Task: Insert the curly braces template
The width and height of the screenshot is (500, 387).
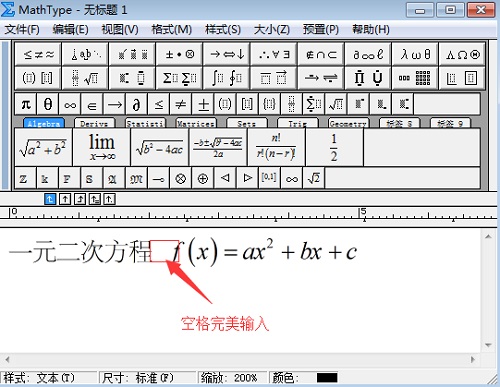Action: (269, 105)
